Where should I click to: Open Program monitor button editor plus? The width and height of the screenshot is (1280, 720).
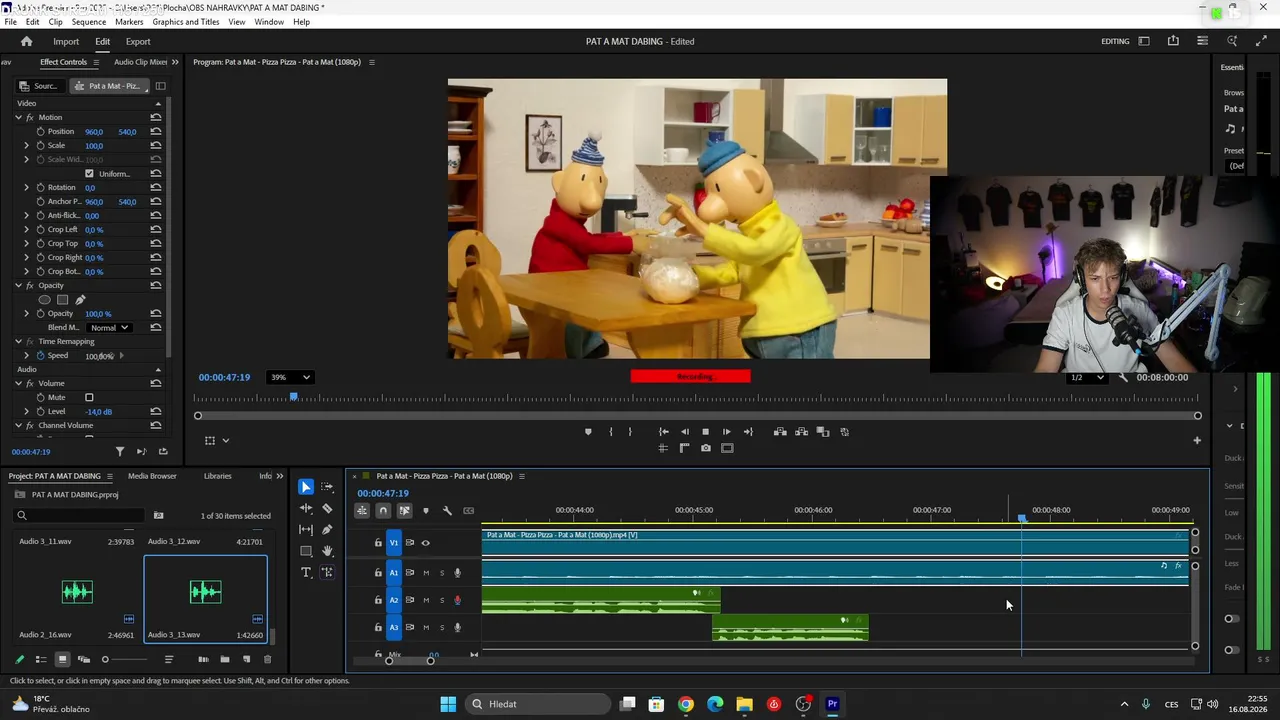1197,440
